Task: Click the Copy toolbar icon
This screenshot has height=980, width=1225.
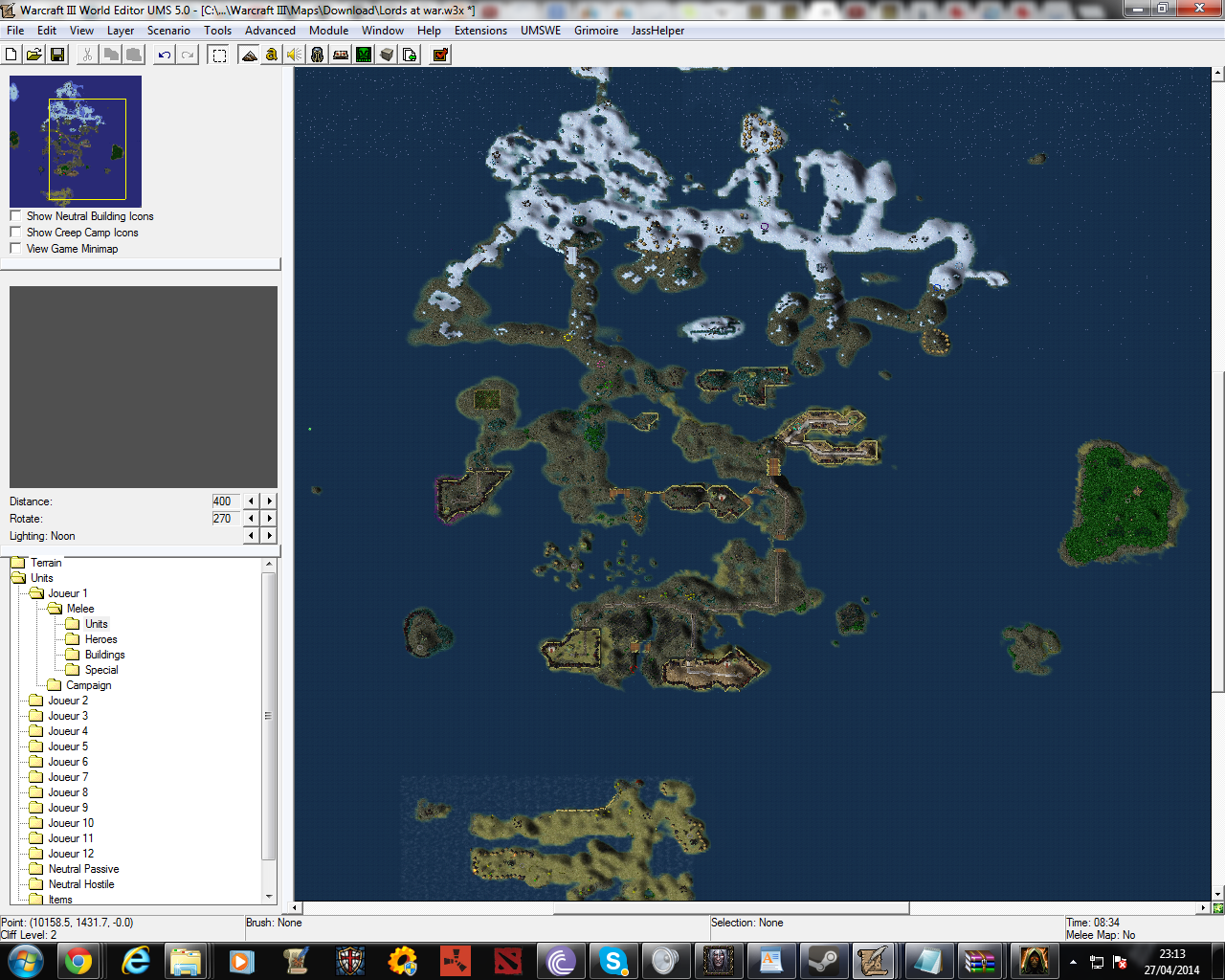Action: [111, 55]
